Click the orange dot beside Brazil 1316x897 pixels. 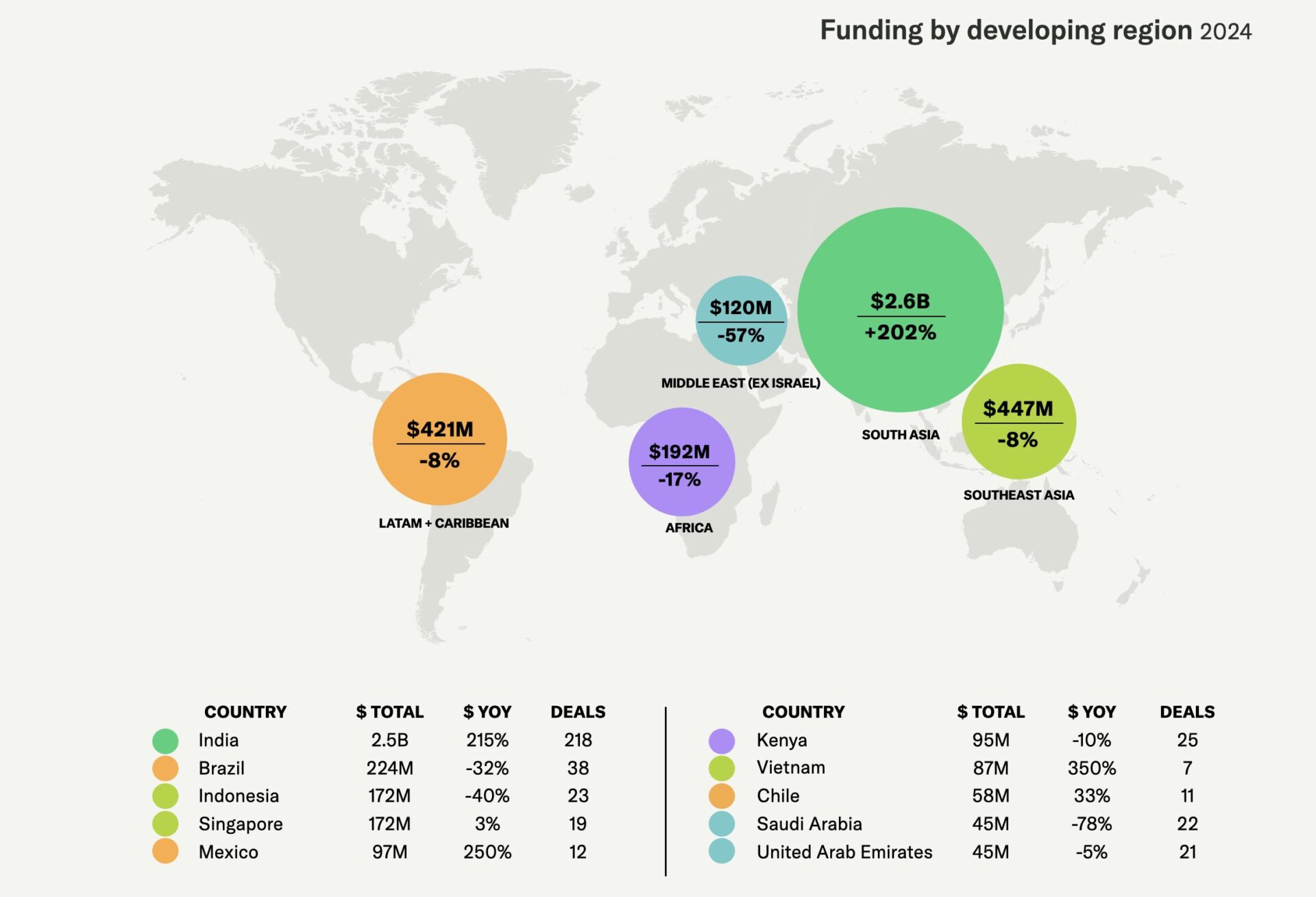(x=165, y=768)
